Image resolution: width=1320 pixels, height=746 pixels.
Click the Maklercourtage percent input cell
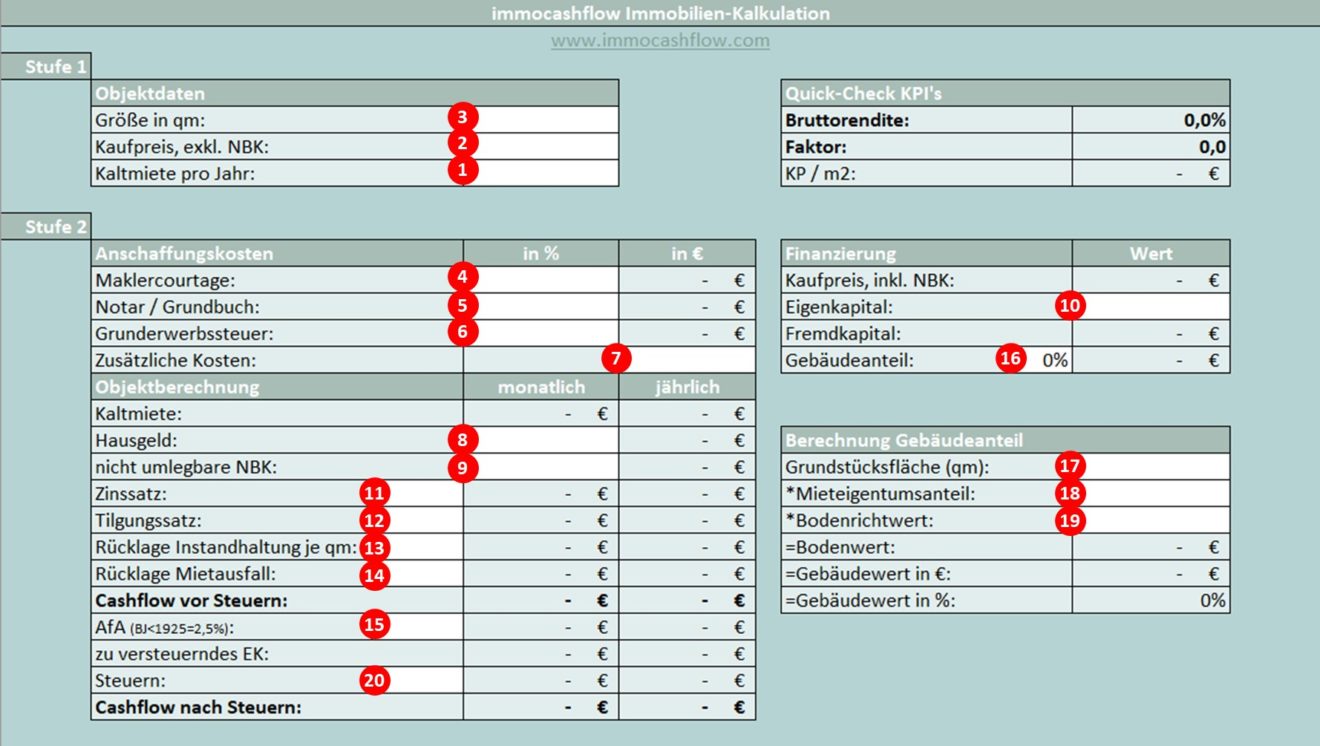click(541, 281)
